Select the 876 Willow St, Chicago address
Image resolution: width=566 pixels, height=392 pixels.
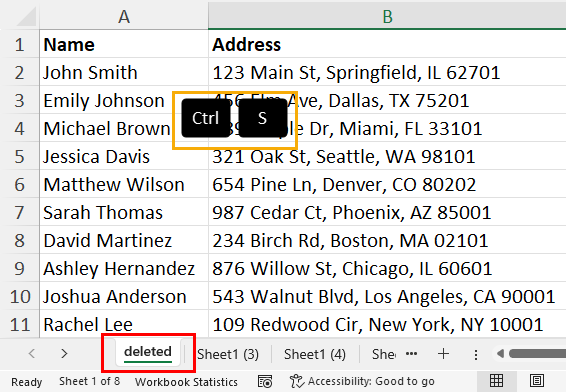387,268
